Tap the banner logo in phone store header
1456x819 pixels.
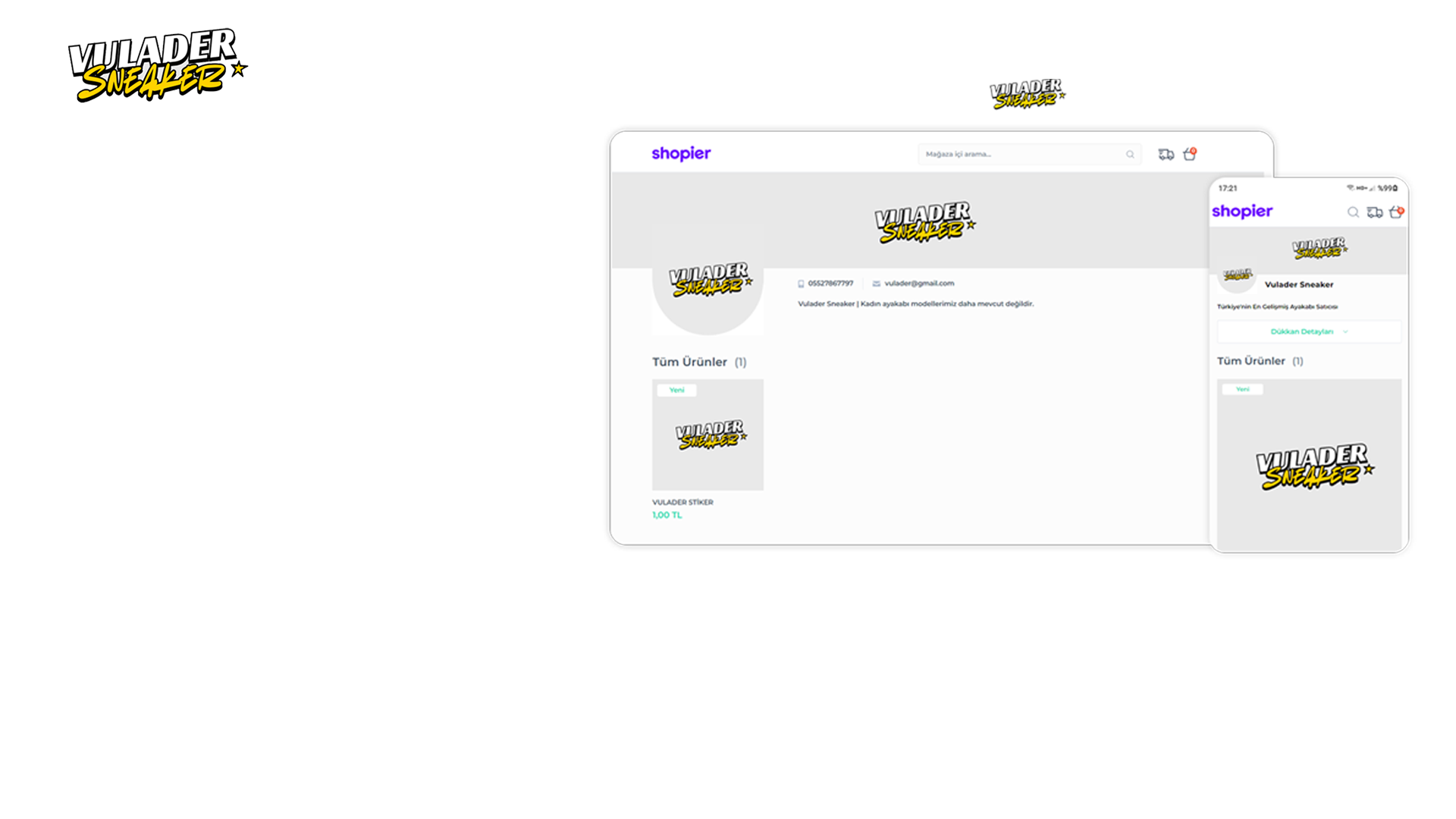point(1319,248)
